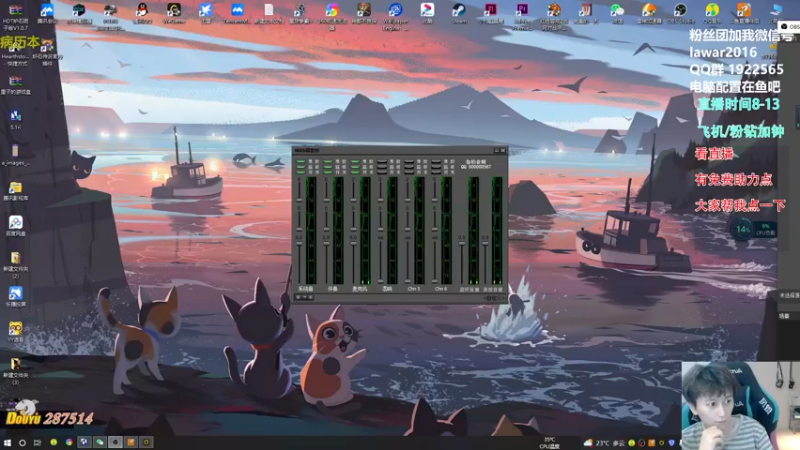Open the QQ音乐 desktop shortcut

tap(712, 10)
